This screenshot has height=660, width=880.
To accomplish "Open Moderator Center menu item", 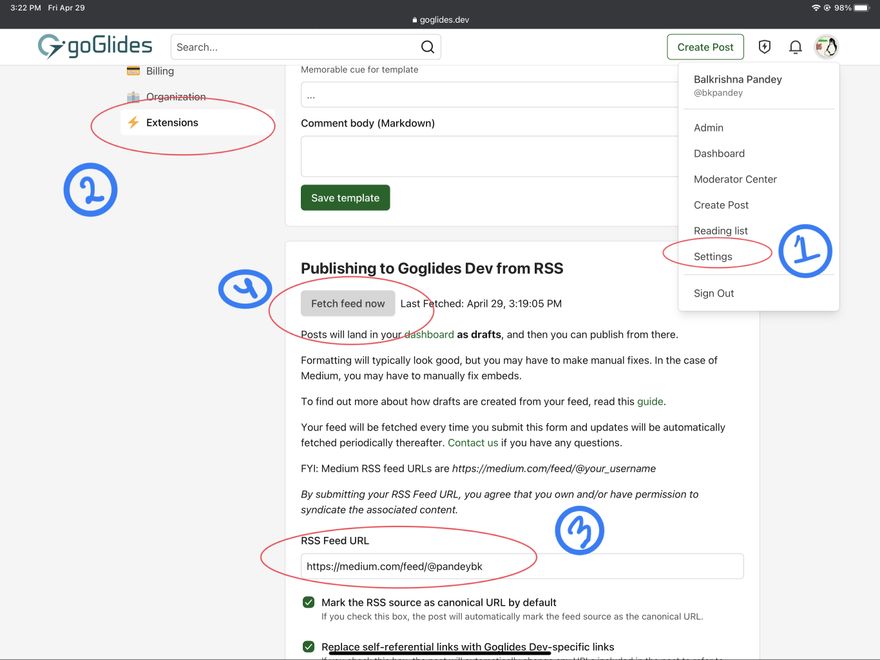I will [735, 180].
